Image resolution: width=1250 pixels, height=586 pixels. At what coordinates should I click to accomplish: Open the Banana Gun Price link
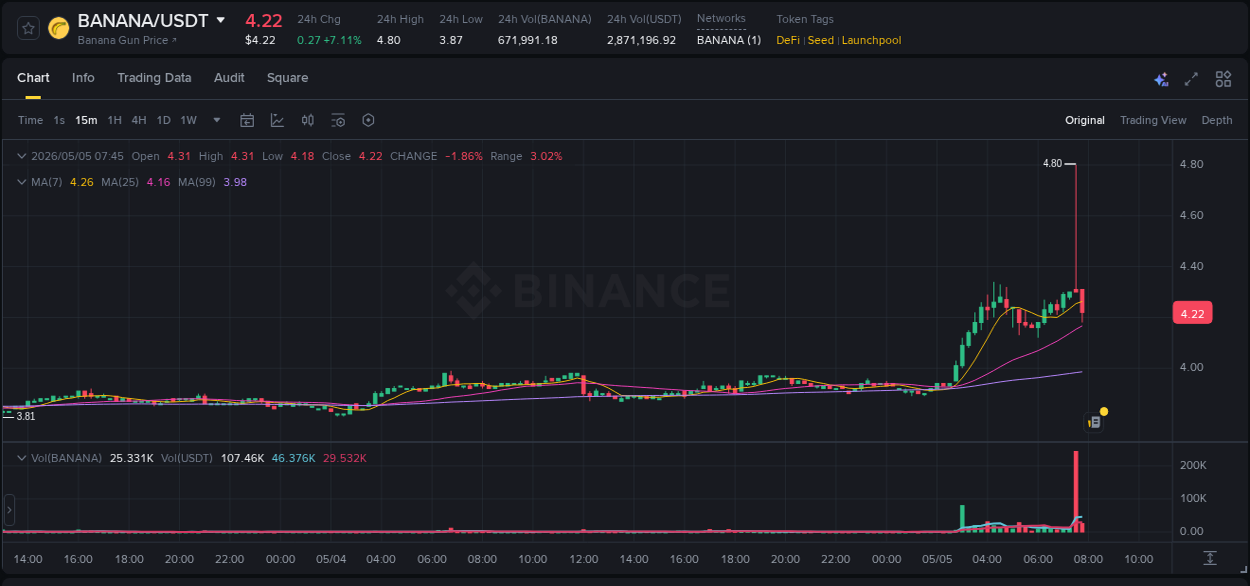127,40
